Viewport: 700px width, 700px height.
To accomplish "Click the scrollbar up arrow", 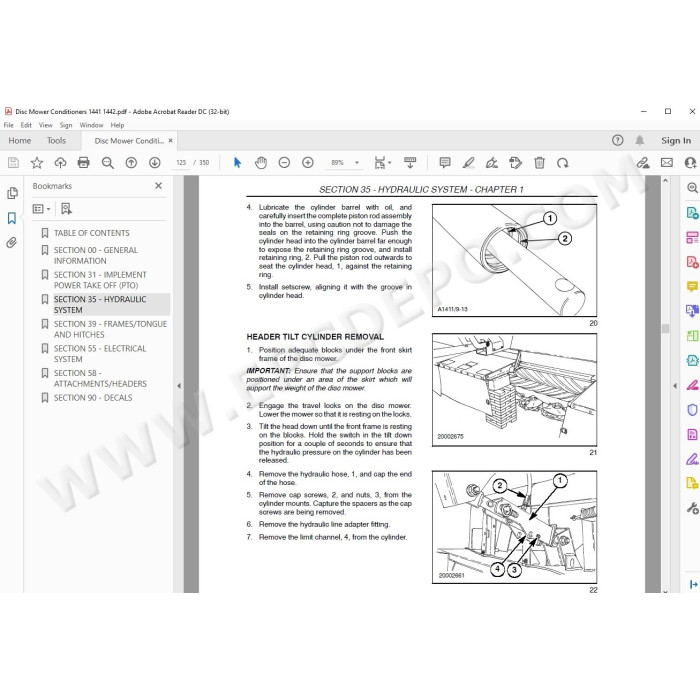I will click(x=665, y=180).
